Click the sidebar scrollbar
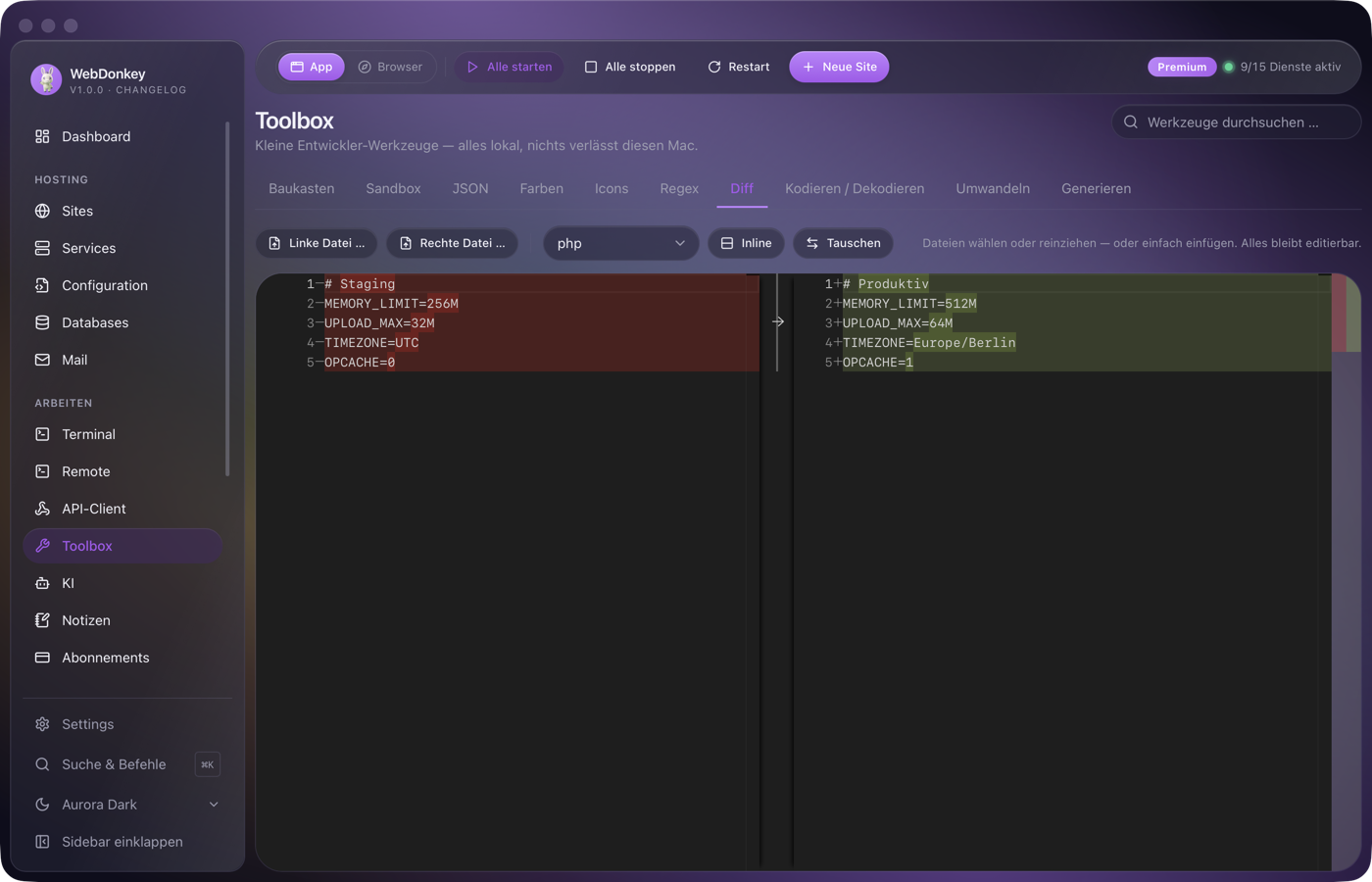The width and height of the screenshot is (1372, 882). [x=227, y=299]
